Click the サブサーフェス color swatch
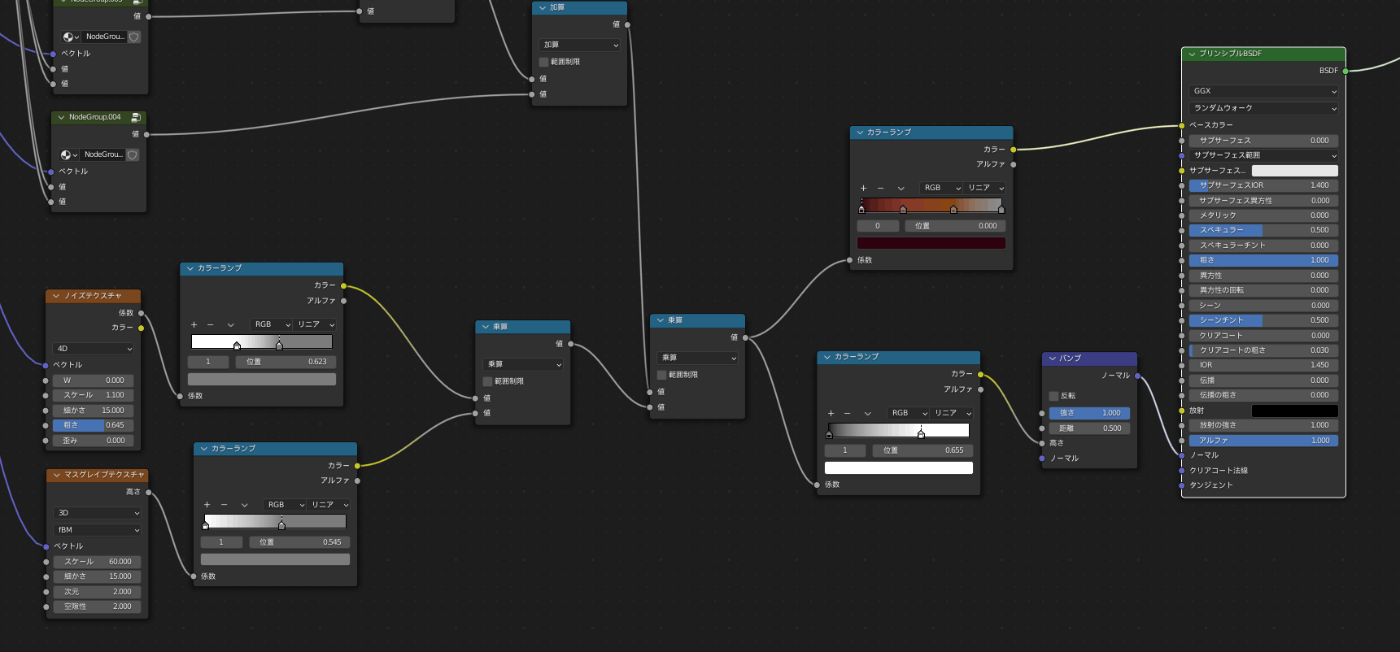This screenshot has width=1400, height=652. 1295,171
